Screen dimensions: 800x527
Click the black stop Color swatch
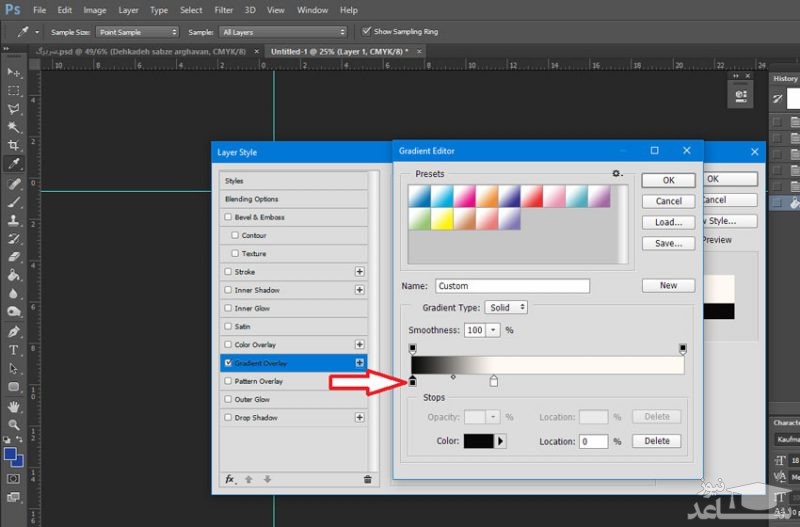click(478, 441)
